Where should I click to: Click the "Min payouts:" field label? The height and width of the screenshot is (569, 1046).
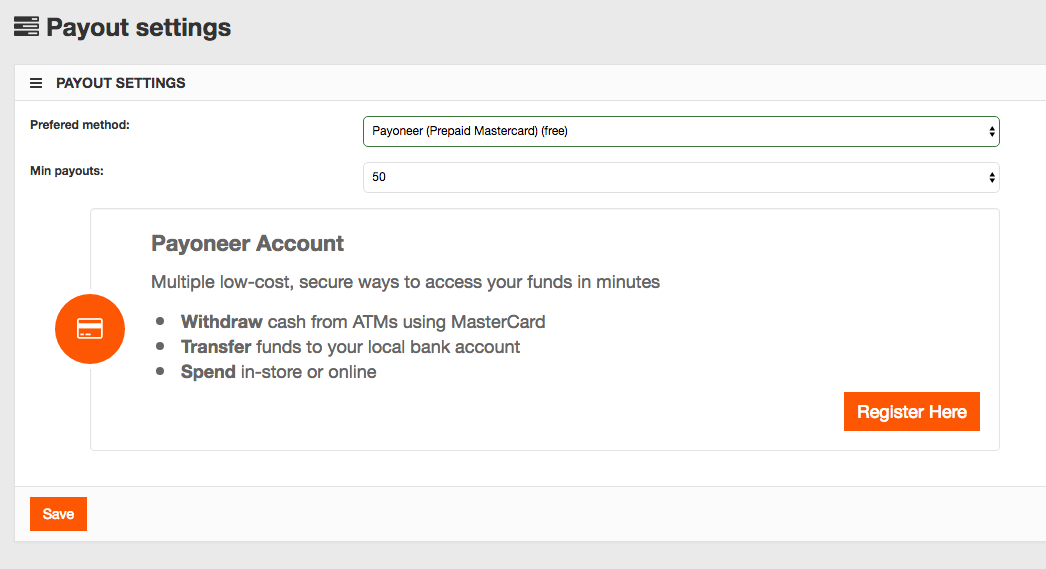point(67,171)
